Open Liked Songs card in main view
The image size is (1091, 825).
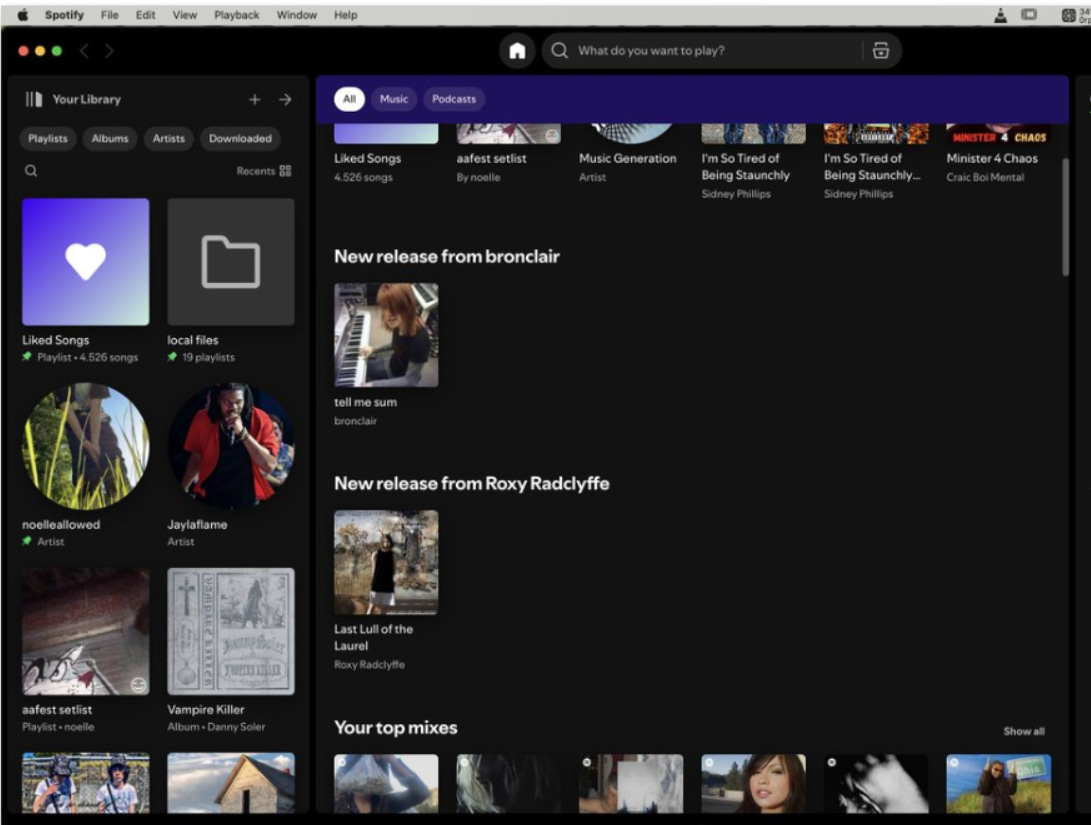(386, 154)
